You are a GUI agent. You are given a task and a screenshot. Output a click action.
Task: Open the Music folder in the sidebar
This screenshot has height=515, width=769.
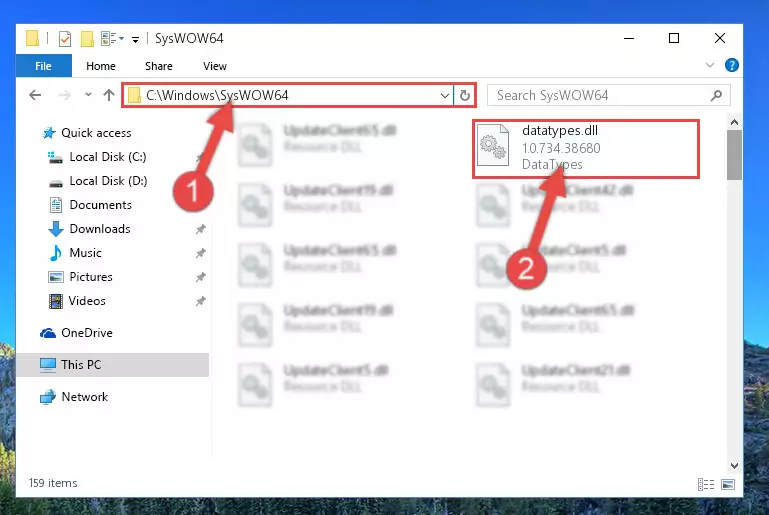coord(75,253)
